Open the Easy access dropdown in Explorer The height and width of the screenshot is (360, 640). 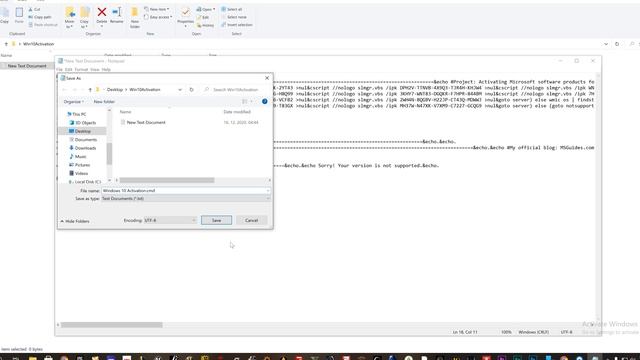coord(158,17)
